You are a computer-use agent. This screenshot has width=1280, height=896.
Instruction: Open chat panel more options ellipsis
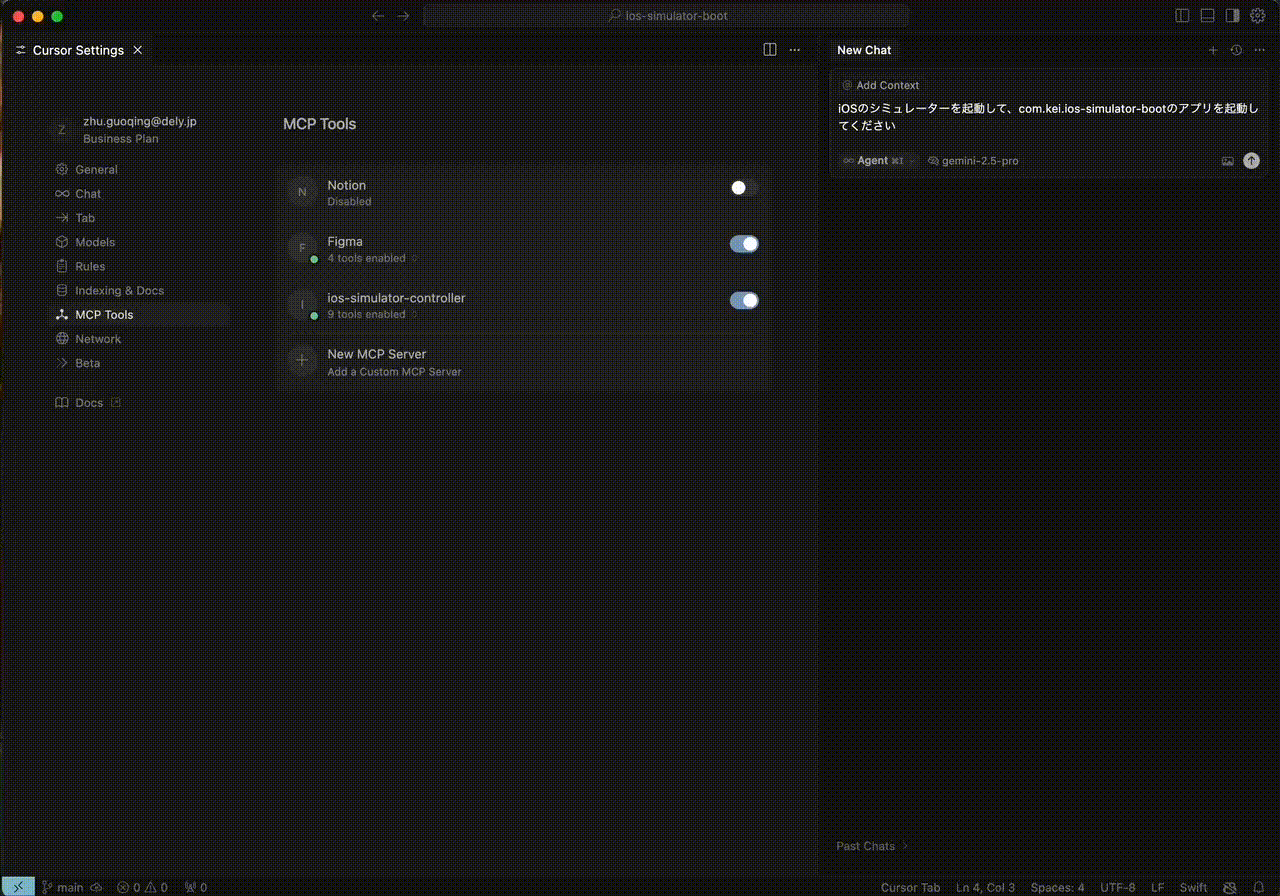click(1258, 50)
